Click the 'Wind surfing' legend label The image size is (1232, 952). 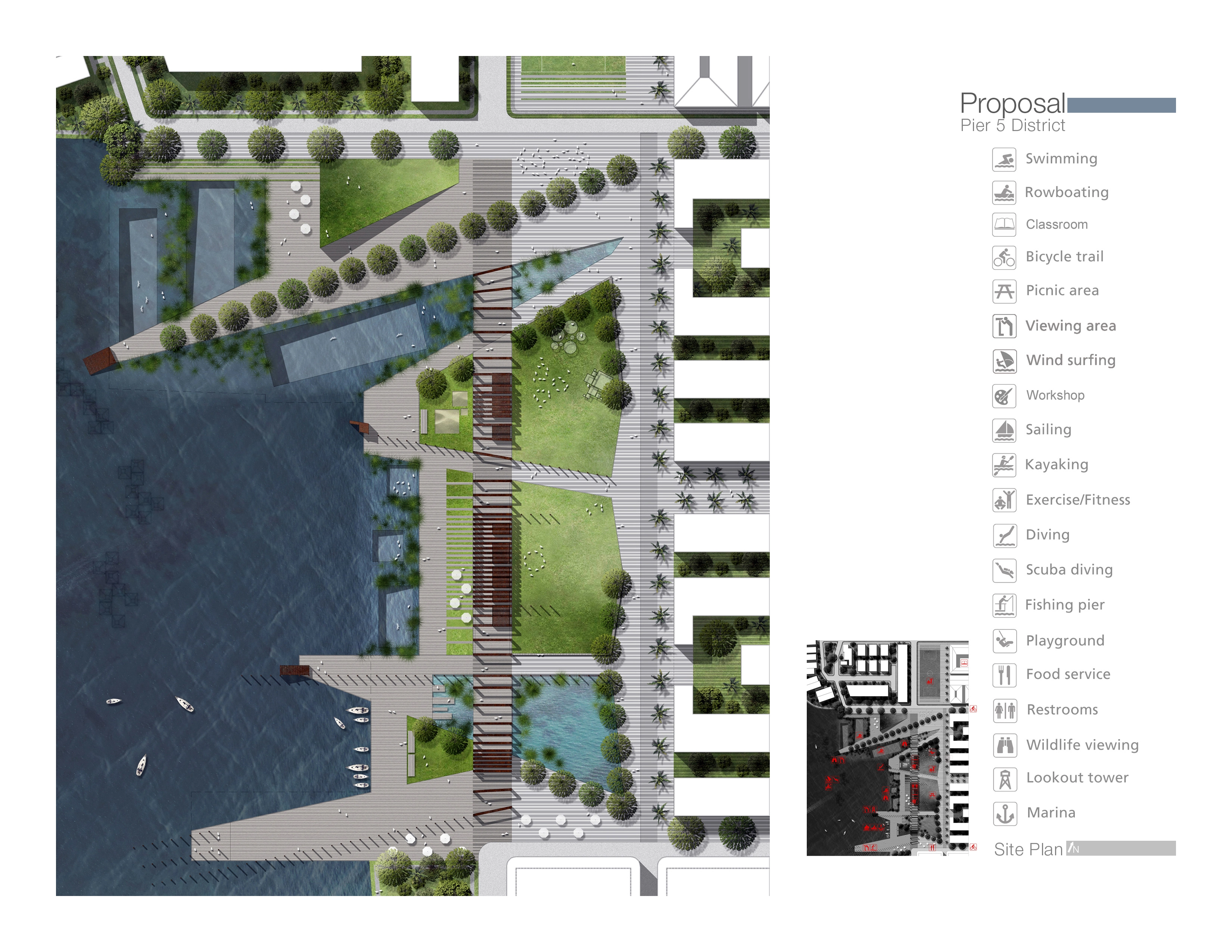1071,360
